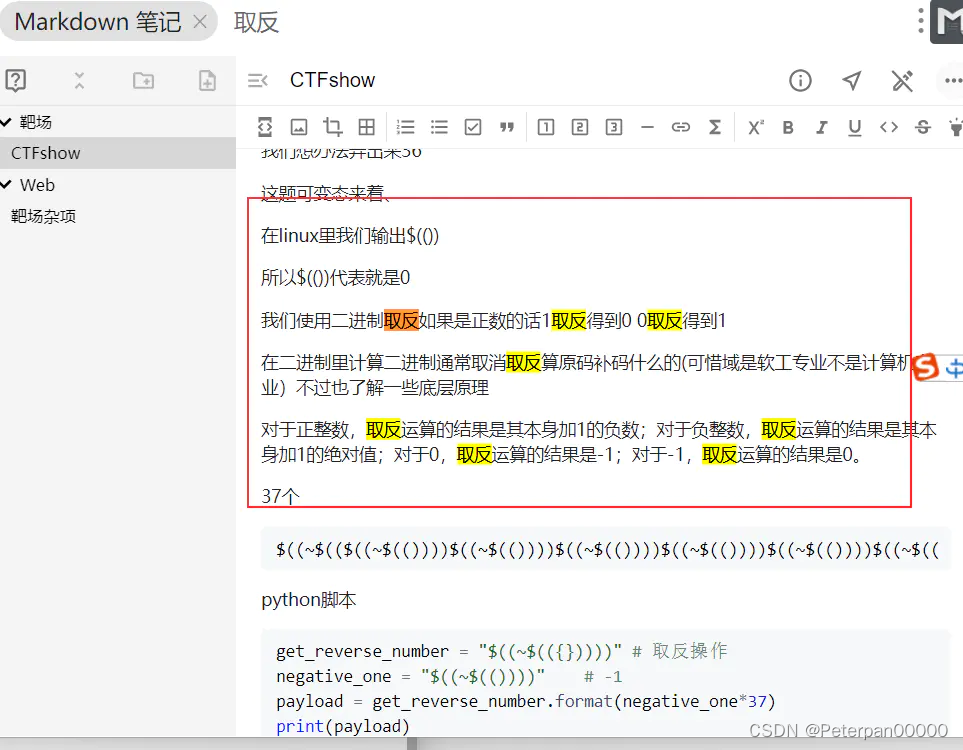
Task: Toggle the outline list icon beside CTFshow title
Action: pyautogui.click(x=258, y=80)
